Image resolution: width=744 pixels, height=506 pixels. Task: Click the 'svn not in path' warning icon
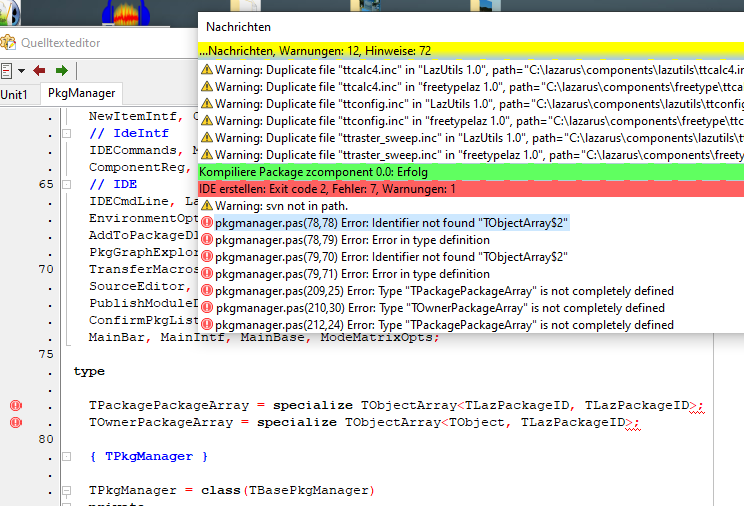point(207,206)
